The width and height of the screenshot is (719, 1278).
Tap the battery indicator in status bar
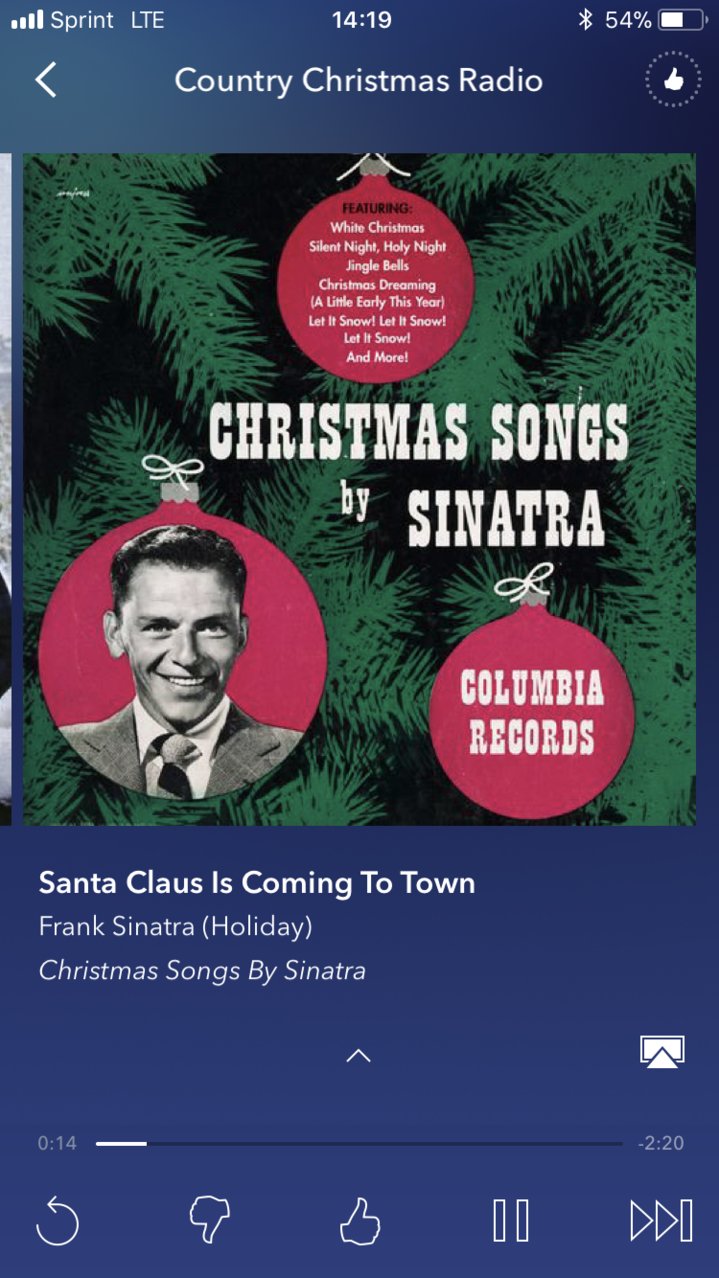tap(683, 20)
